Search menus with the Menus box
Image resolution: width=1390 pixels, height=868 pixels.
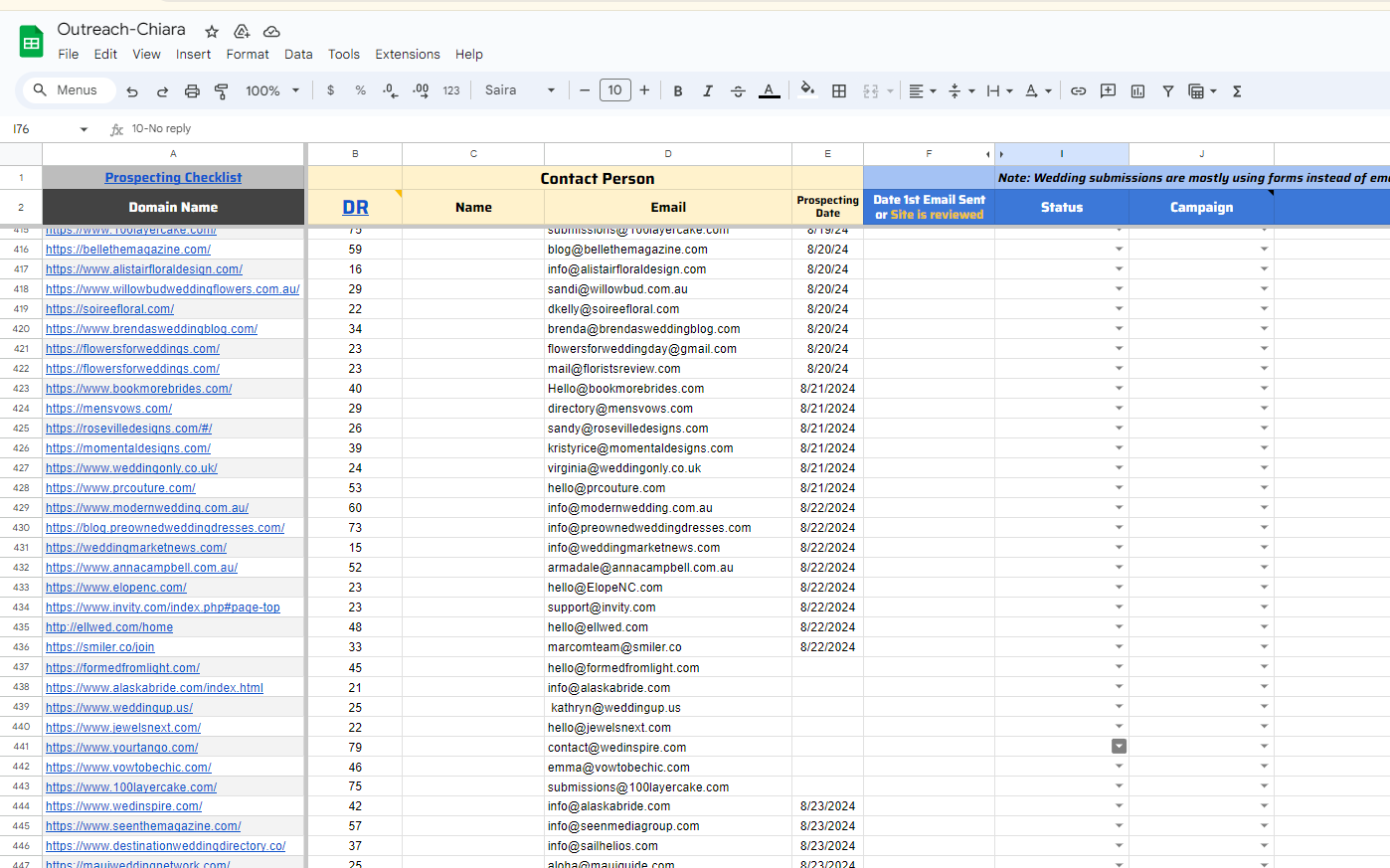click(x=69, y=90)
